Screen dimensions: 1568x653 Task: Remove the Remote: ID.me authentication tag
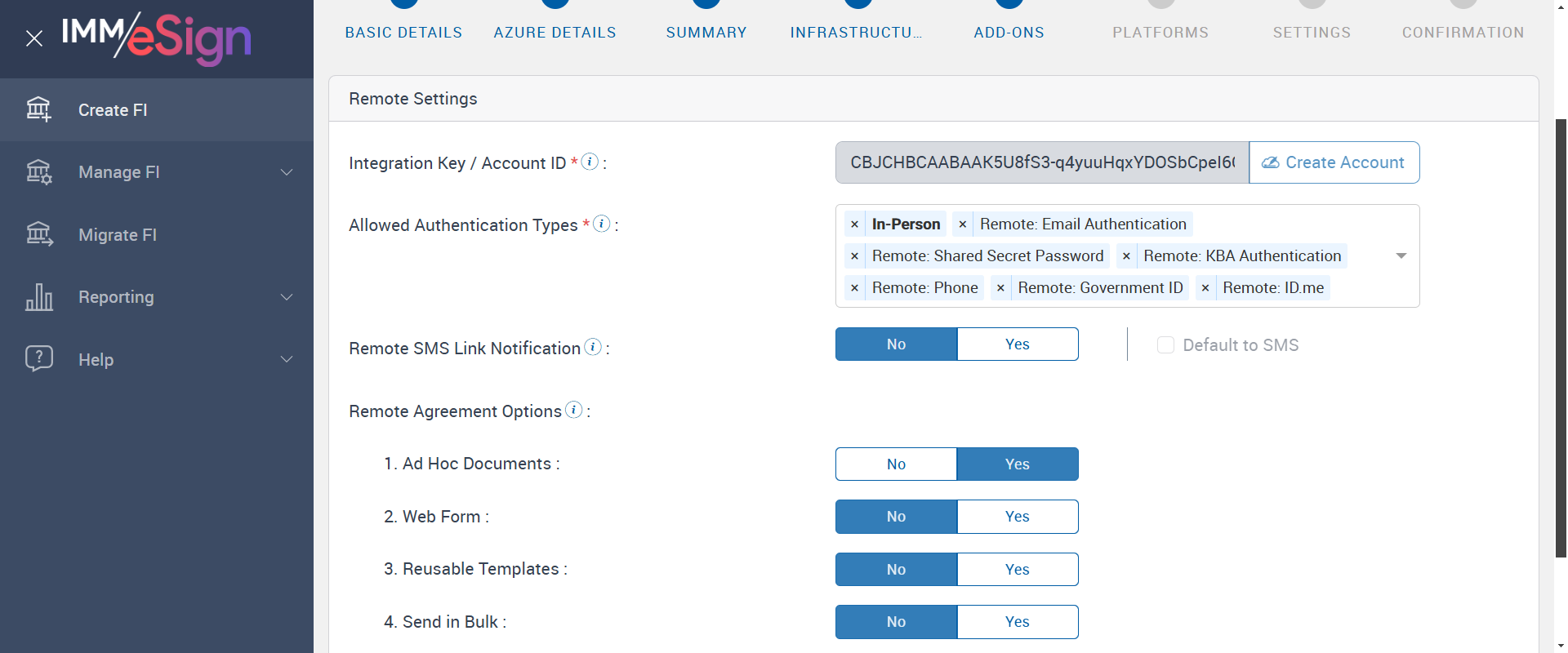[1205, 288]
